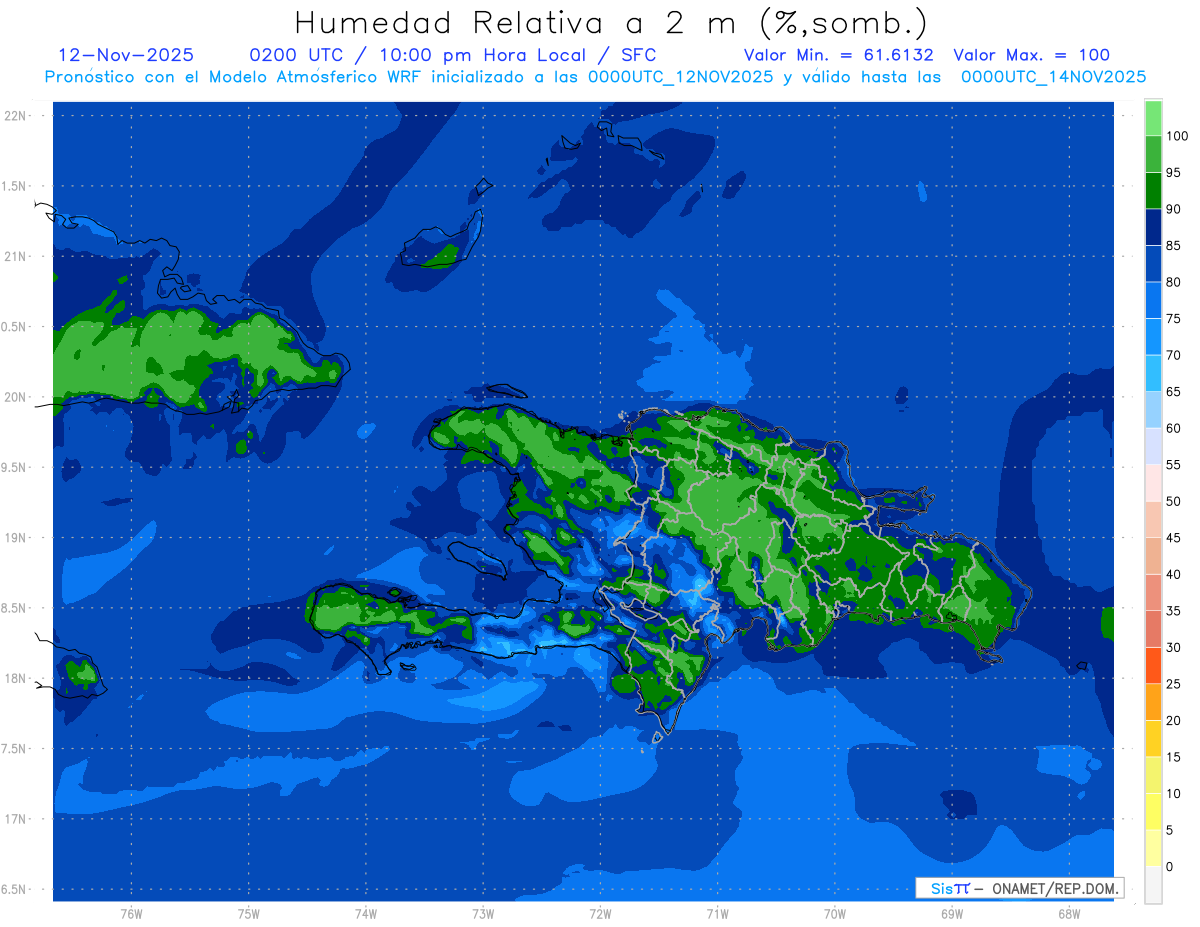Select the cyan swatch between 65 and 70

(1153, 373)
